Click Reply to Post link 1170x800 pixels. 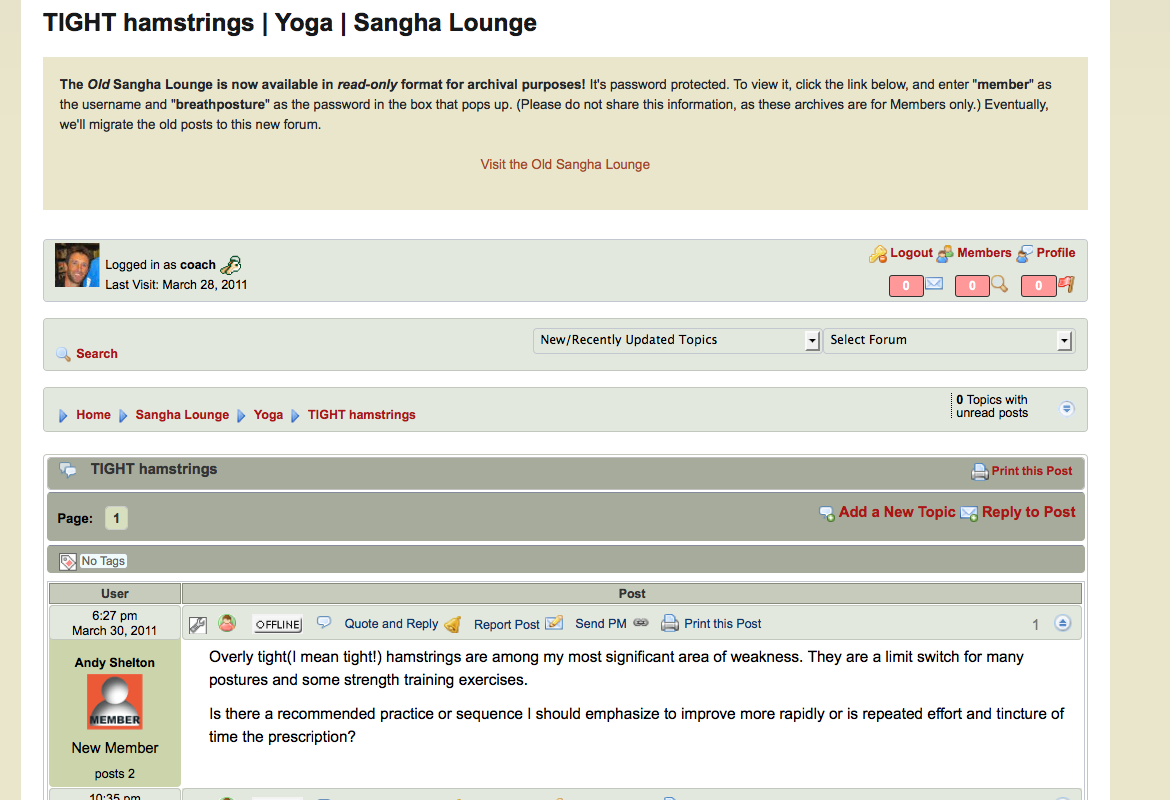pos(1028,512)
